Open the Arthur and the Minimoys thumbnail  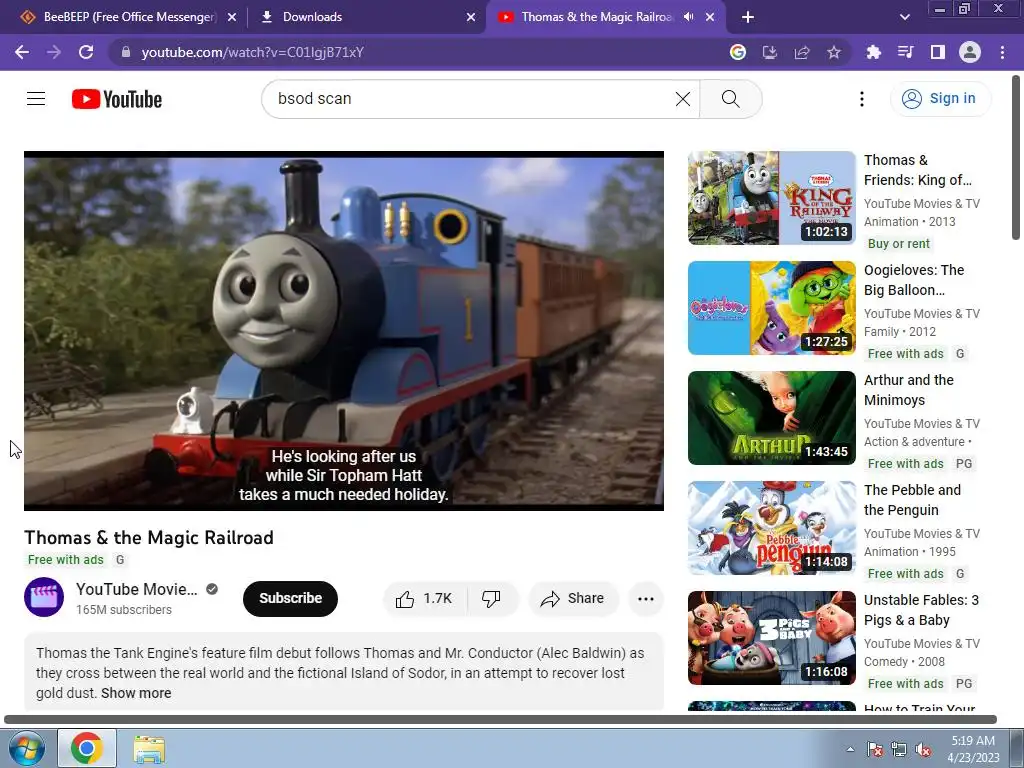[x=771, y=418]
